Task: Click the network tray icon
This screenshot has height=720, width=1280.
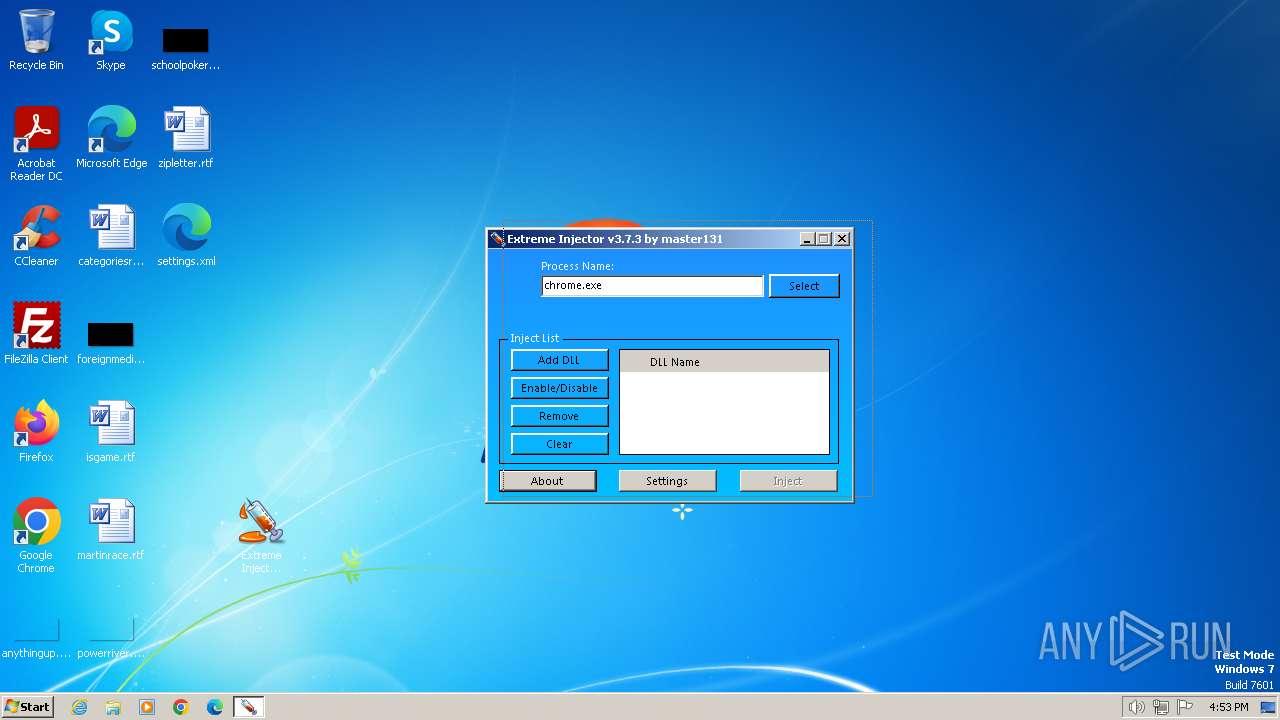Action: 1161,707
